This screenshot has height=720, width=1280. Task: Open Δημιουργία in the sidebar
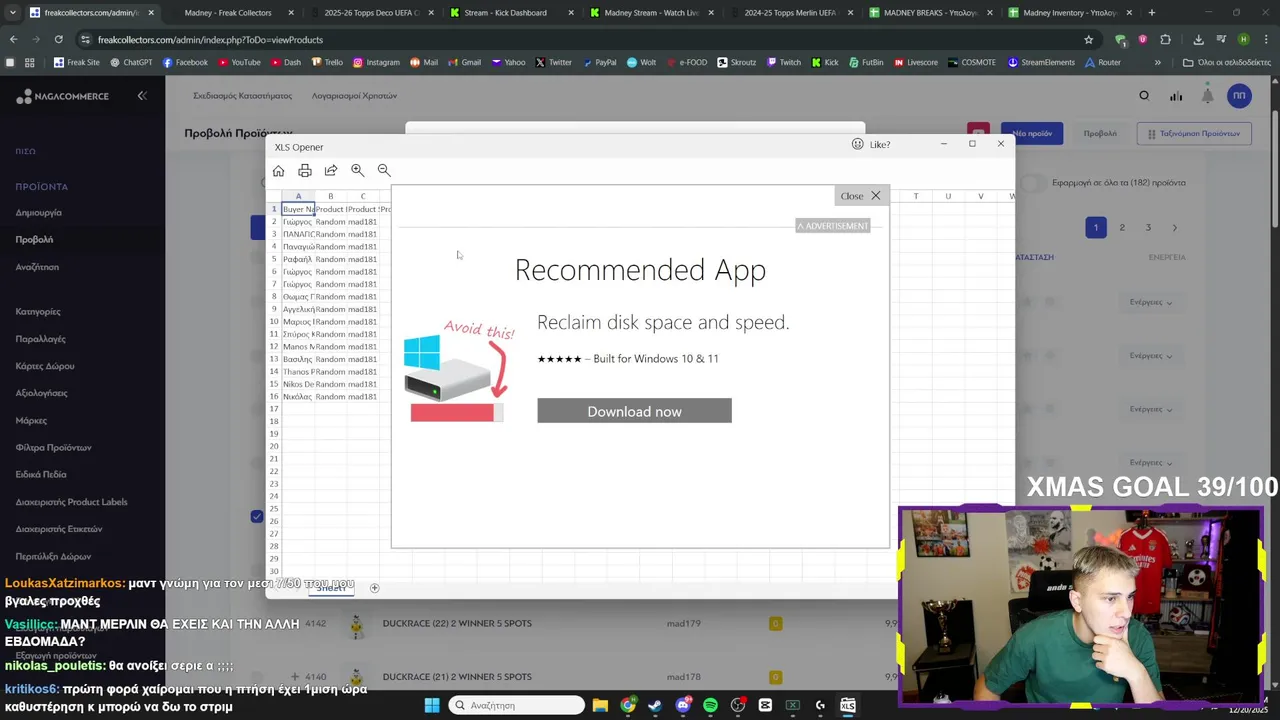pos(38,213)
